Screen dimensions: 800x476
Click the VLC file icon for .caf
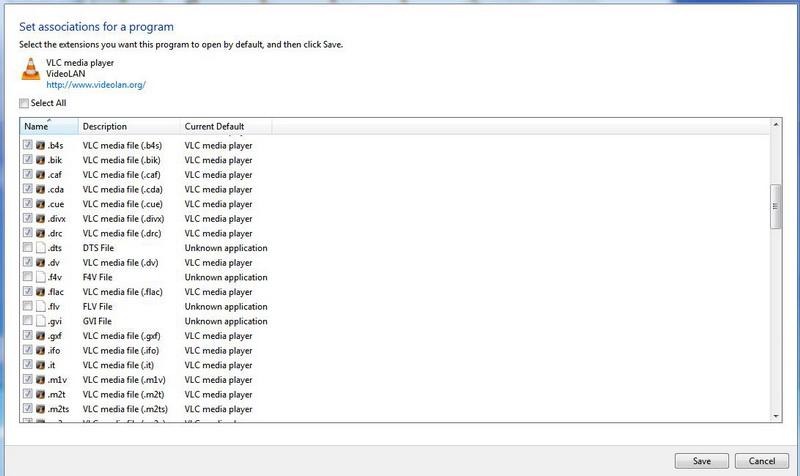click(x=40, y=175)
